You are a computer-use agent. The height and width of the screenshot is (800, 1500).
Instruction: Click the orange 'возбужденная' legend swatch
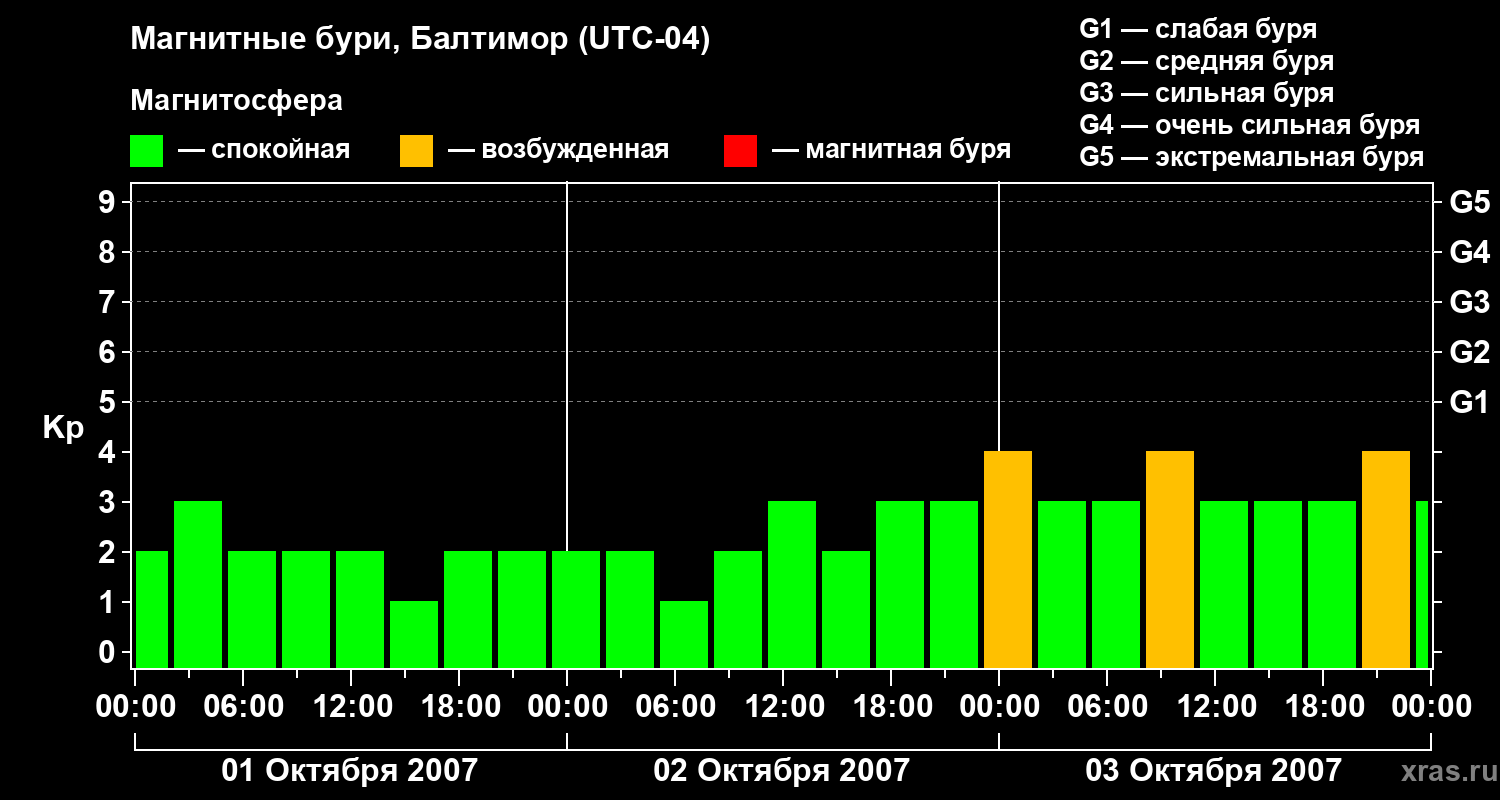pos(416,151)
